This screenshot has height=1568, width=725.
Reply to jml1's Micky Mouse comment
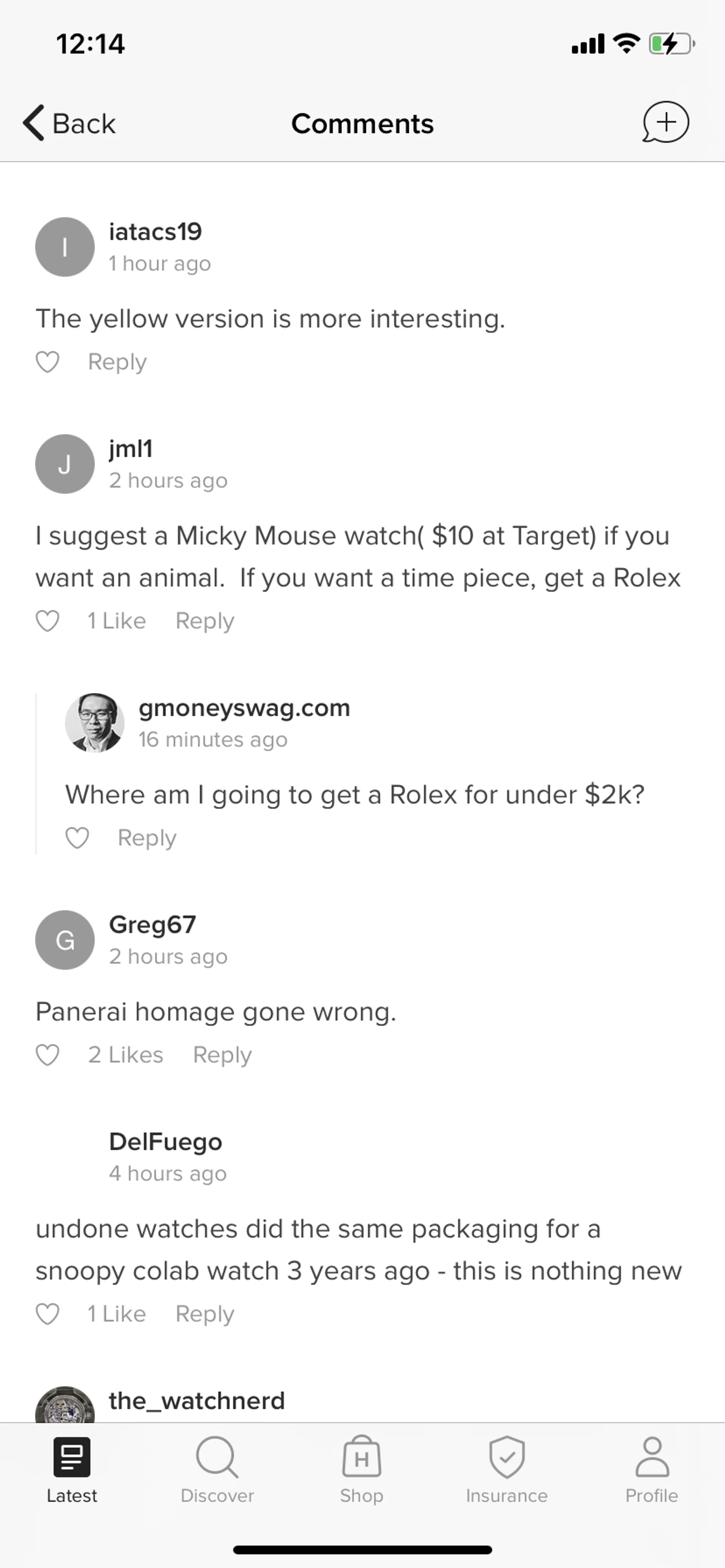205,622
